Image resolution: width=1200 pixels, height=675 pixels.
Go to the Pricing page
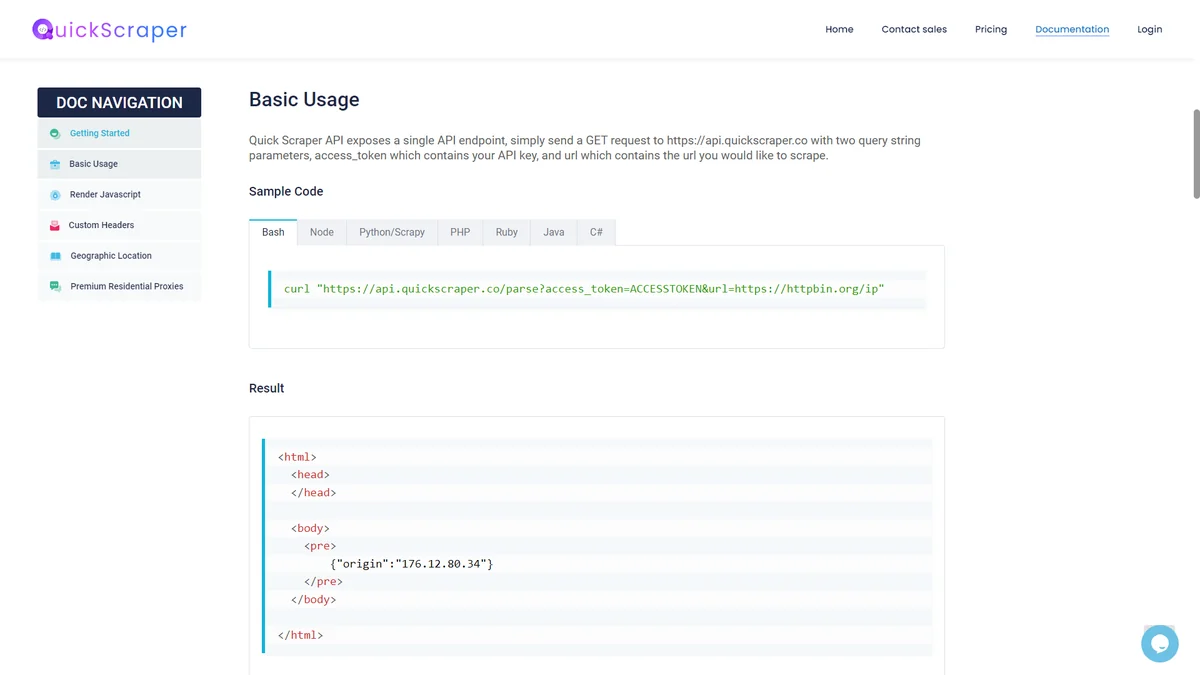pos(991,29)
